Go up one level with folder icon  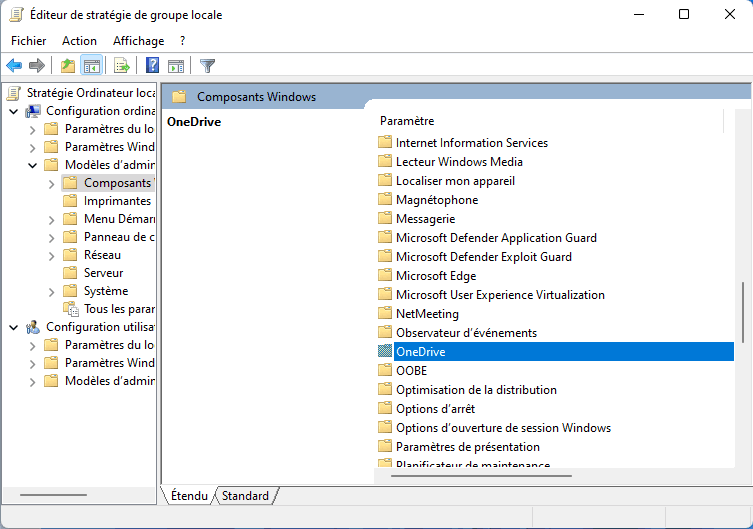tap(67, 66)
